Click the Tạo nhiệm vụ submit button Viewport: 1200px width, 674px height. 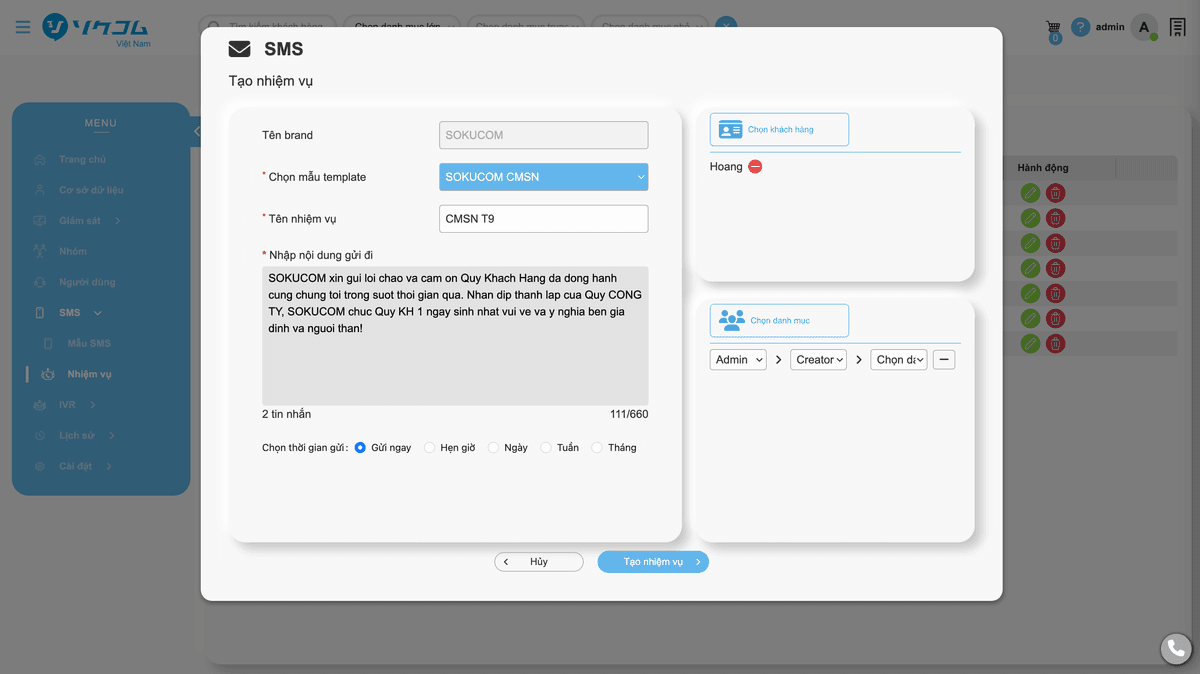(653, 562)
